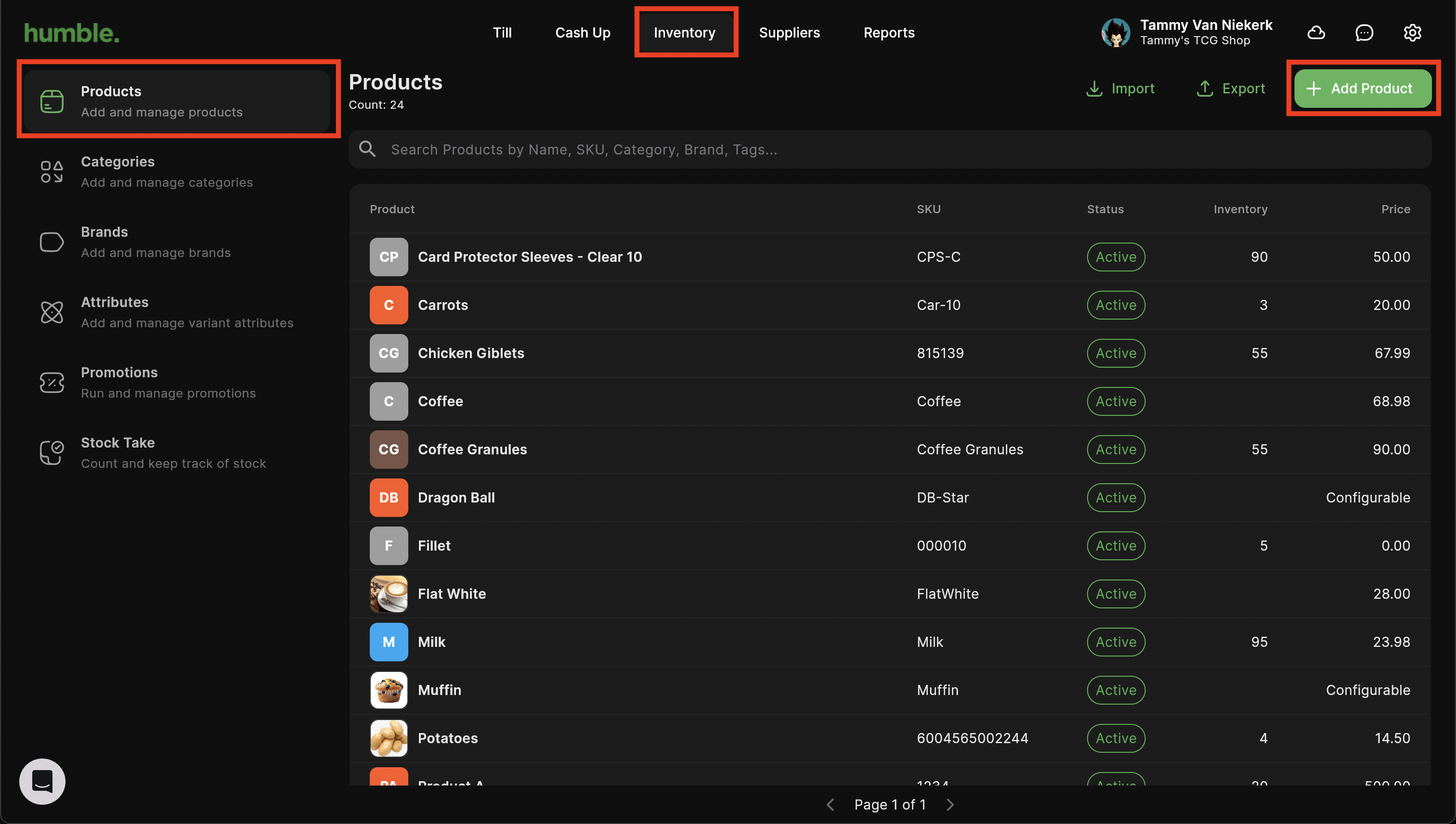Click the Promotions ticket icon

click(x=52, y=382)
